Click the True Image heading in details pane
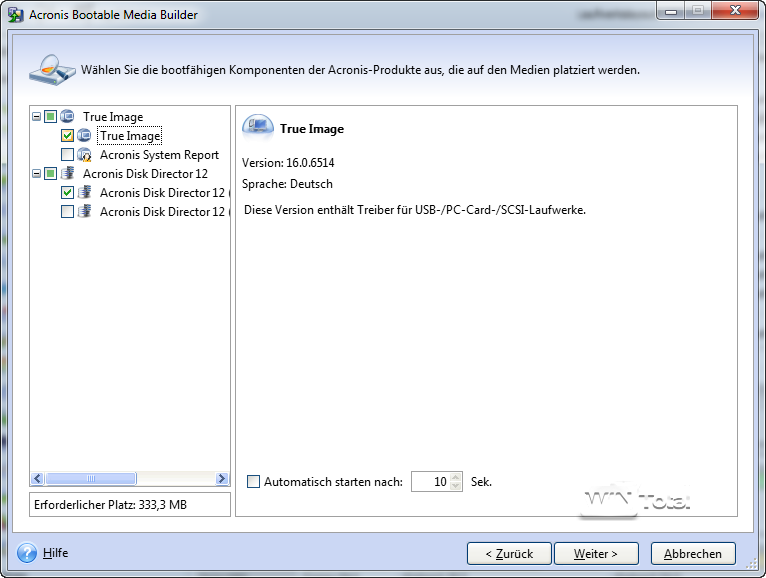The image size is (766, 578). [x=312, y=129]
